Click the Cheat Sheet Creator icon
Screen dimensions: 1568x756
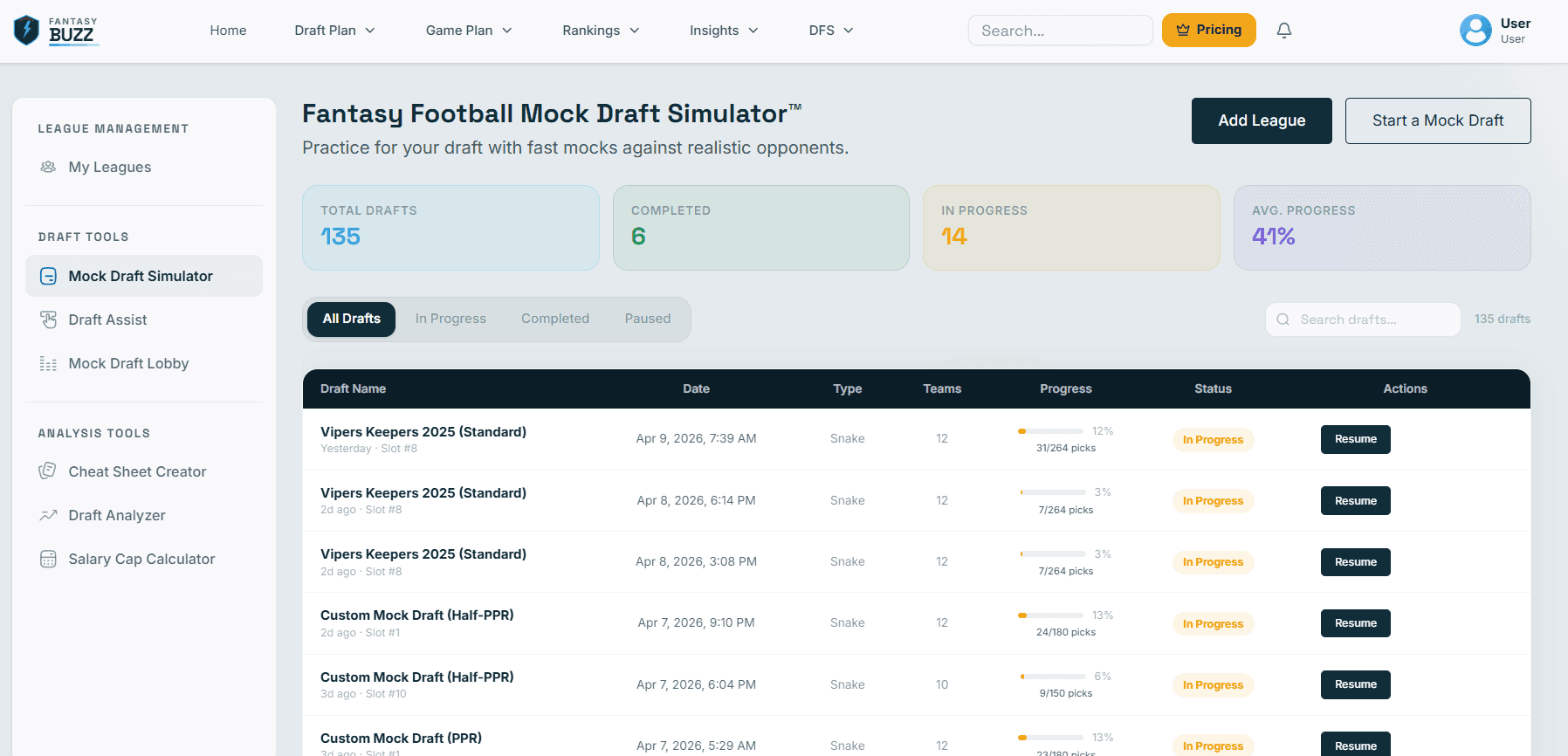point(48,471)
